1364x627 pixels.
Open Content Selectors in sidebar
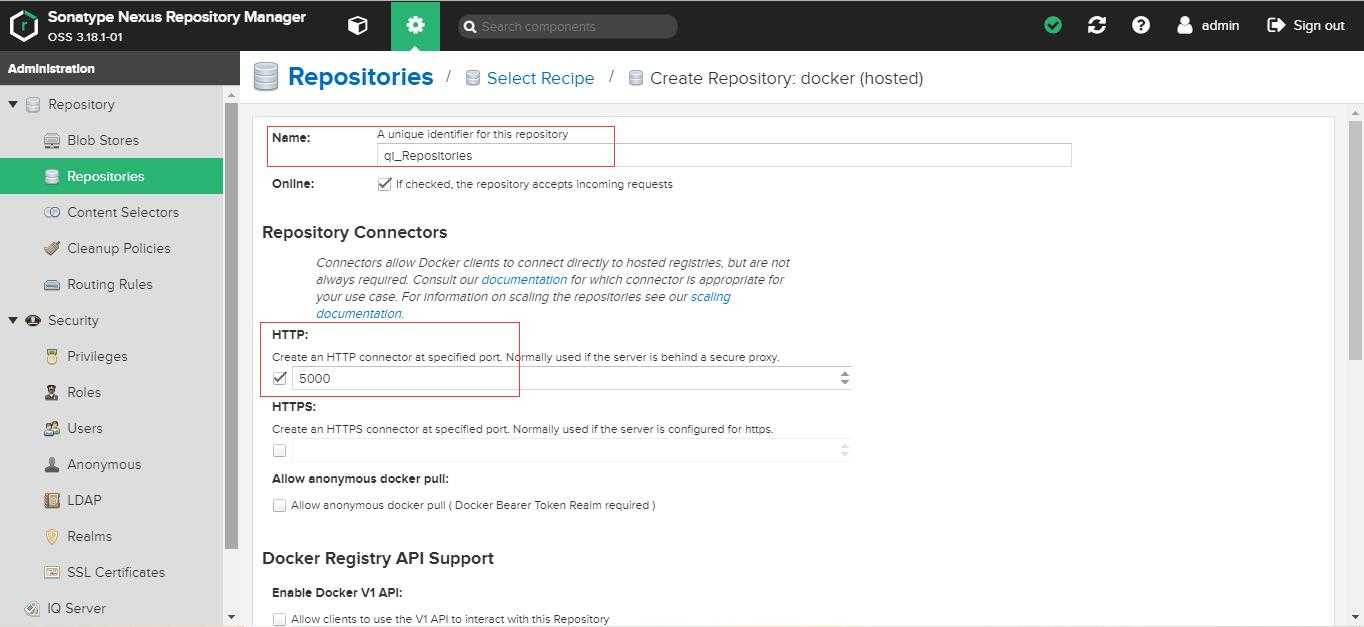click(111, 213)
